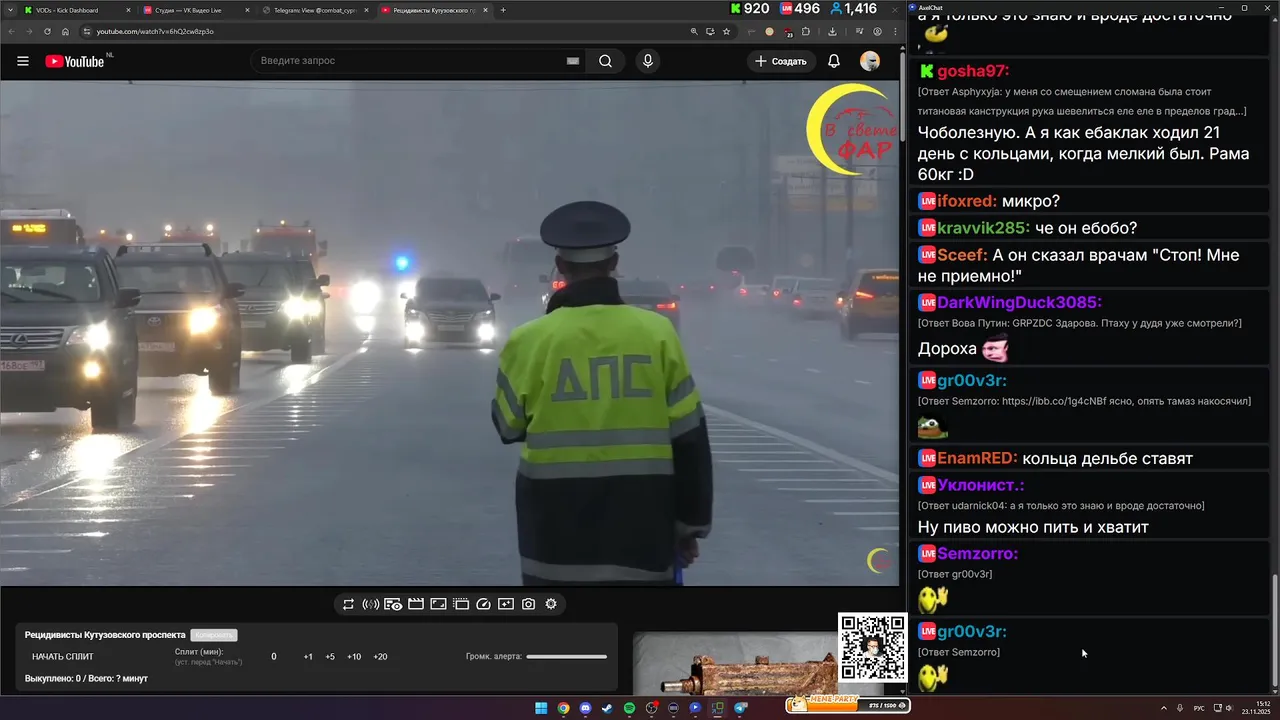1280x720 pixels.
Task: Click the audio broadcast waves icon
Action: point(370,604)
